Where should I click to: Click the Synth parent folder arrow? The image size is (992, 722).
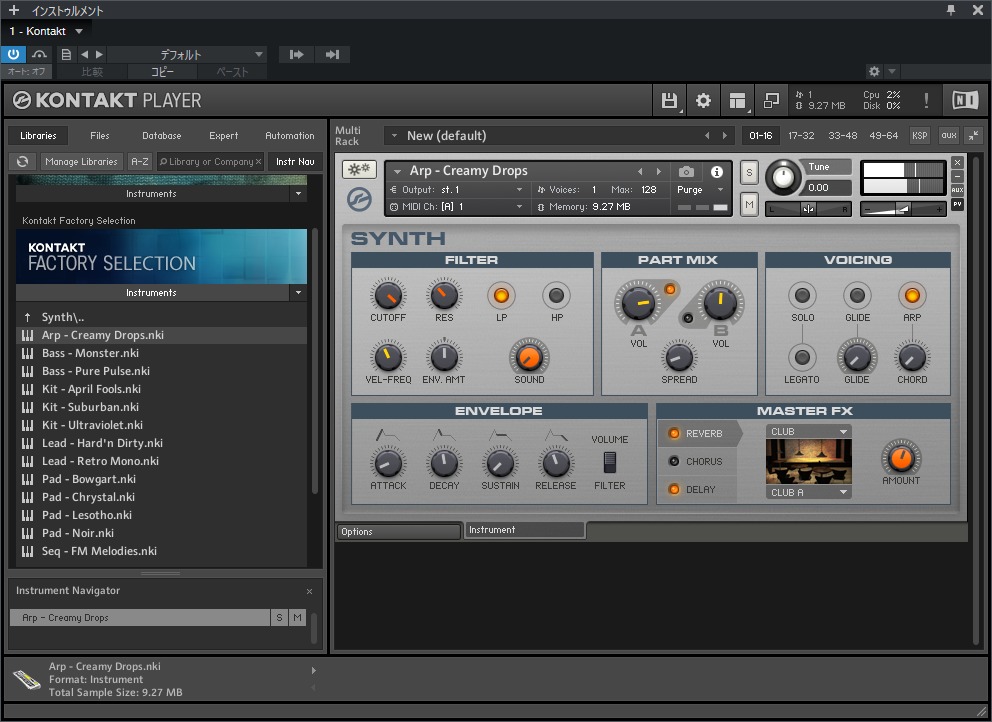[x=27, y=318]
